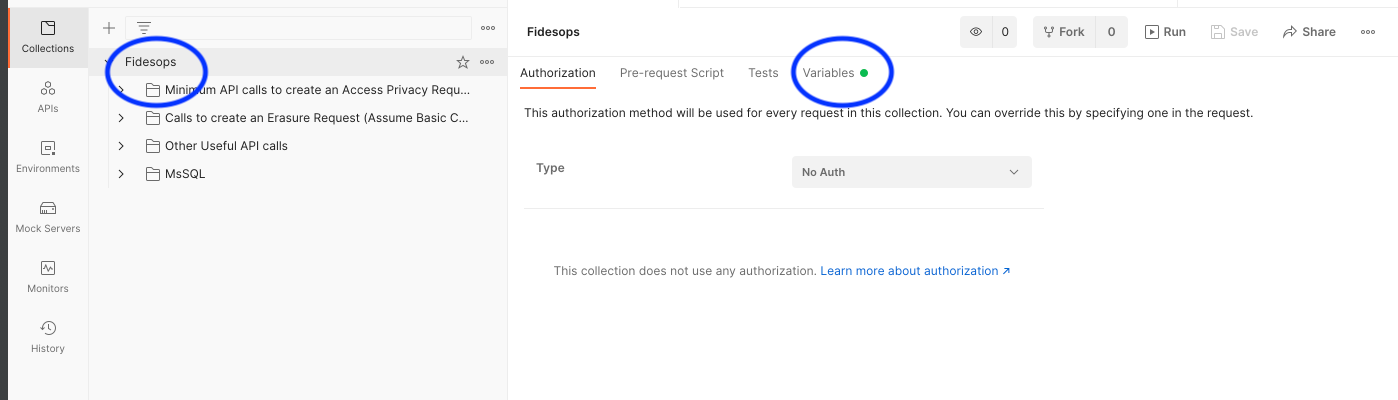This screenshot has width=1398, height=400.
Task: Open the No Auth type dropdown
Action: tap(911, 172)
